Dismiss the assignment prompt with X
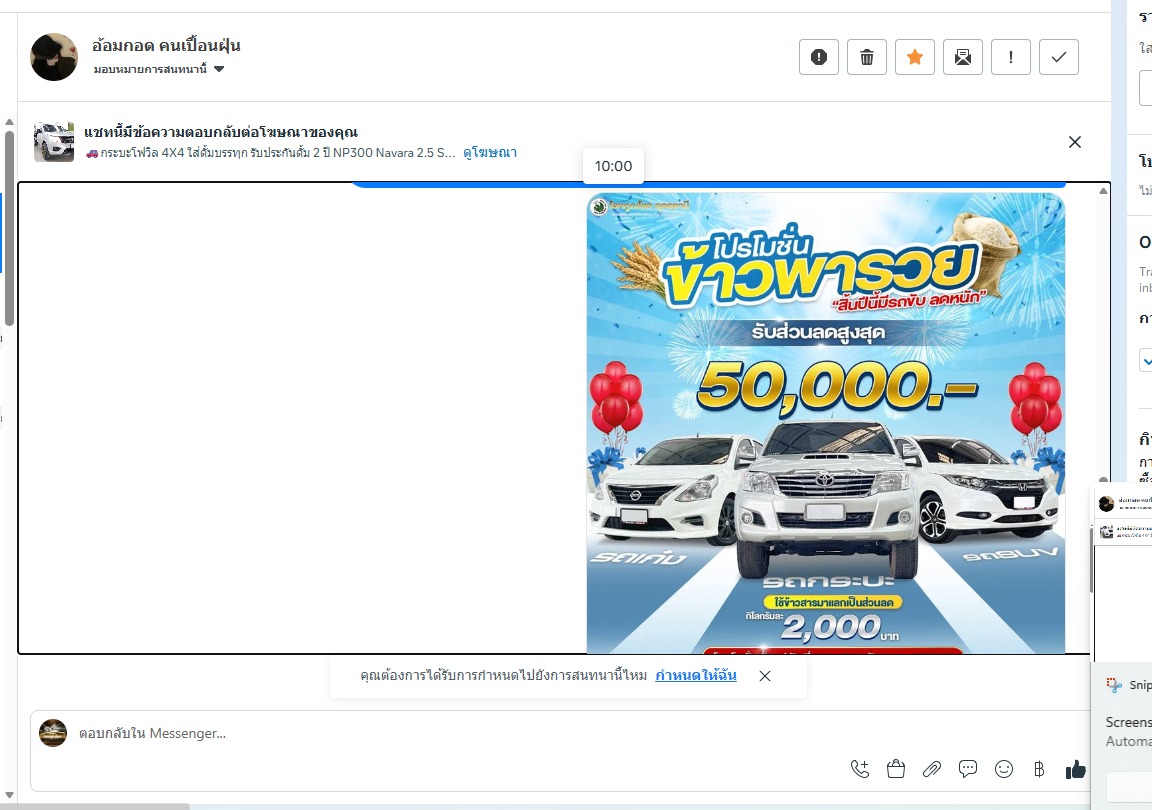The height and width of the screenshot is (810, 1152). pyautogui.click(x=765, y=675)
